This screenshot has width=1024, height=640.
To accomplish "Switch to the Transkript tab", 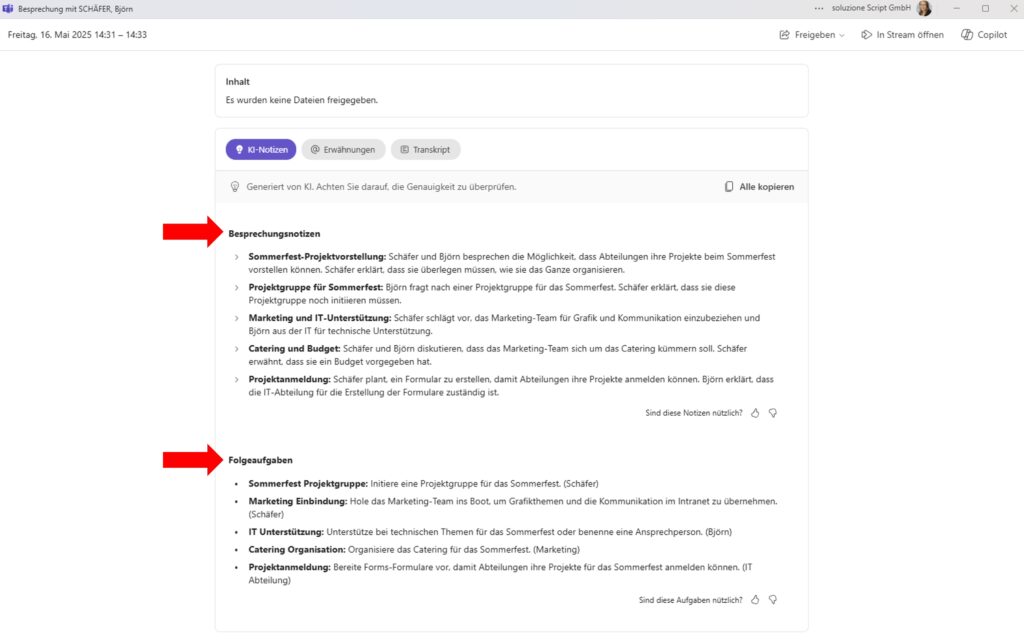I will tap(425, 149).
